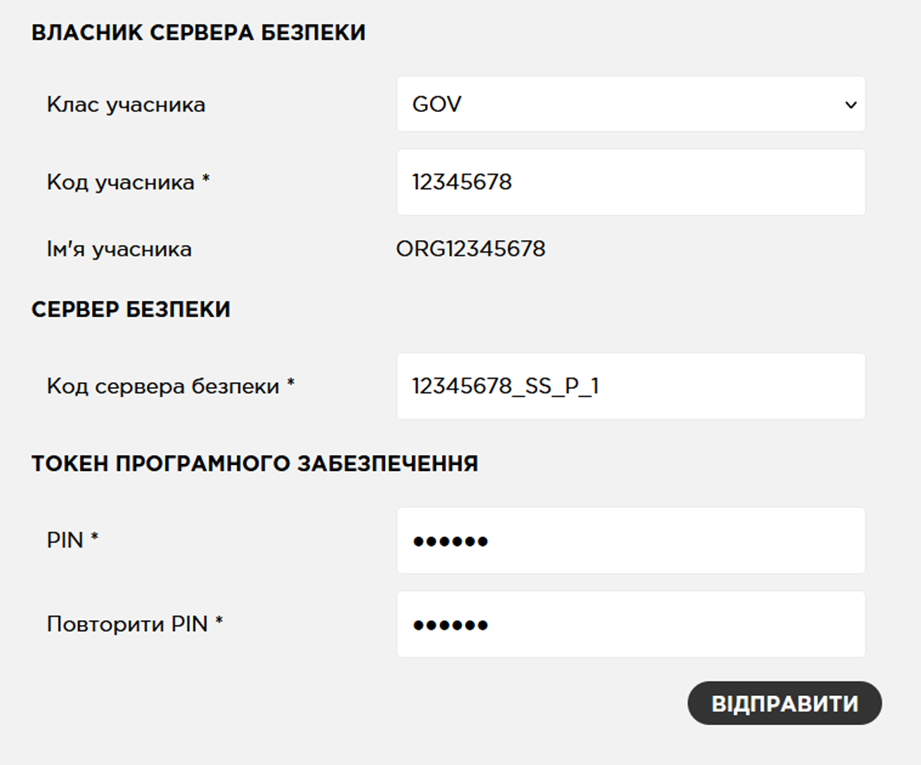921x765 pixels.
Task: Focus the Повторити PIN password field
Action: click(630, 624)
